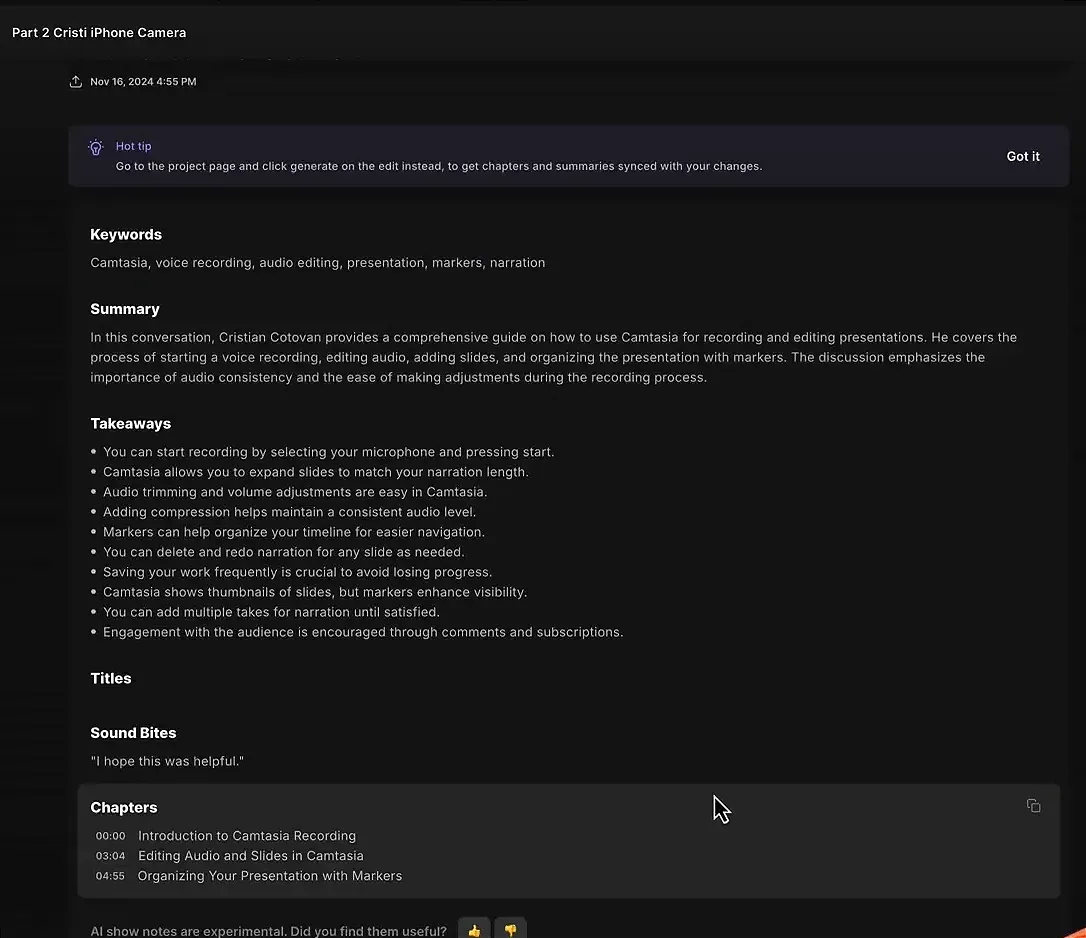Select the Summary section heading
1086x938 pixels.
coord(124,309)
